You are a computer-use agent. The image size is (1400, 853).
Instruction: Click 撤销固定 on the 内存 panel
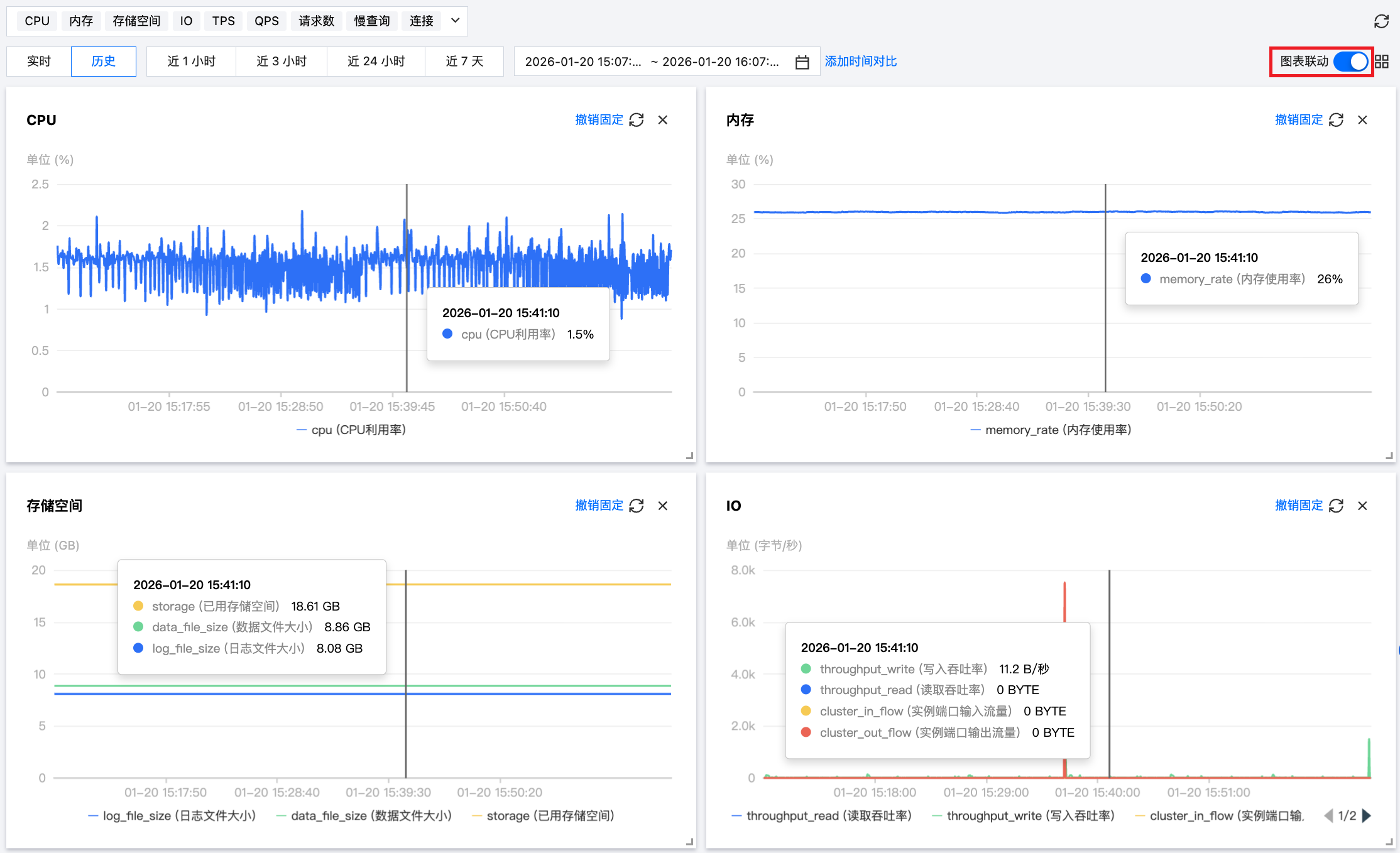[x=1298, y=120]
